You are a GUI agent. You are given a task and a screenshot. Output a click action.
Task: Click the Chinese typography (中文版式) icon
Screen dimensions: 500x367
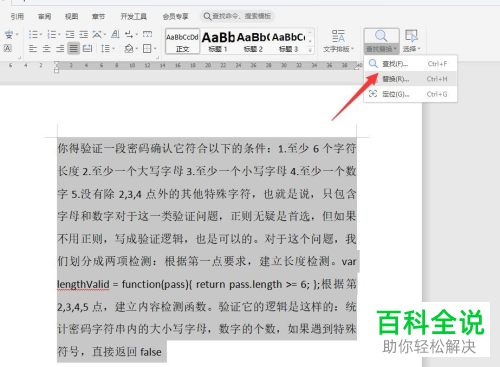click(97, 34)
